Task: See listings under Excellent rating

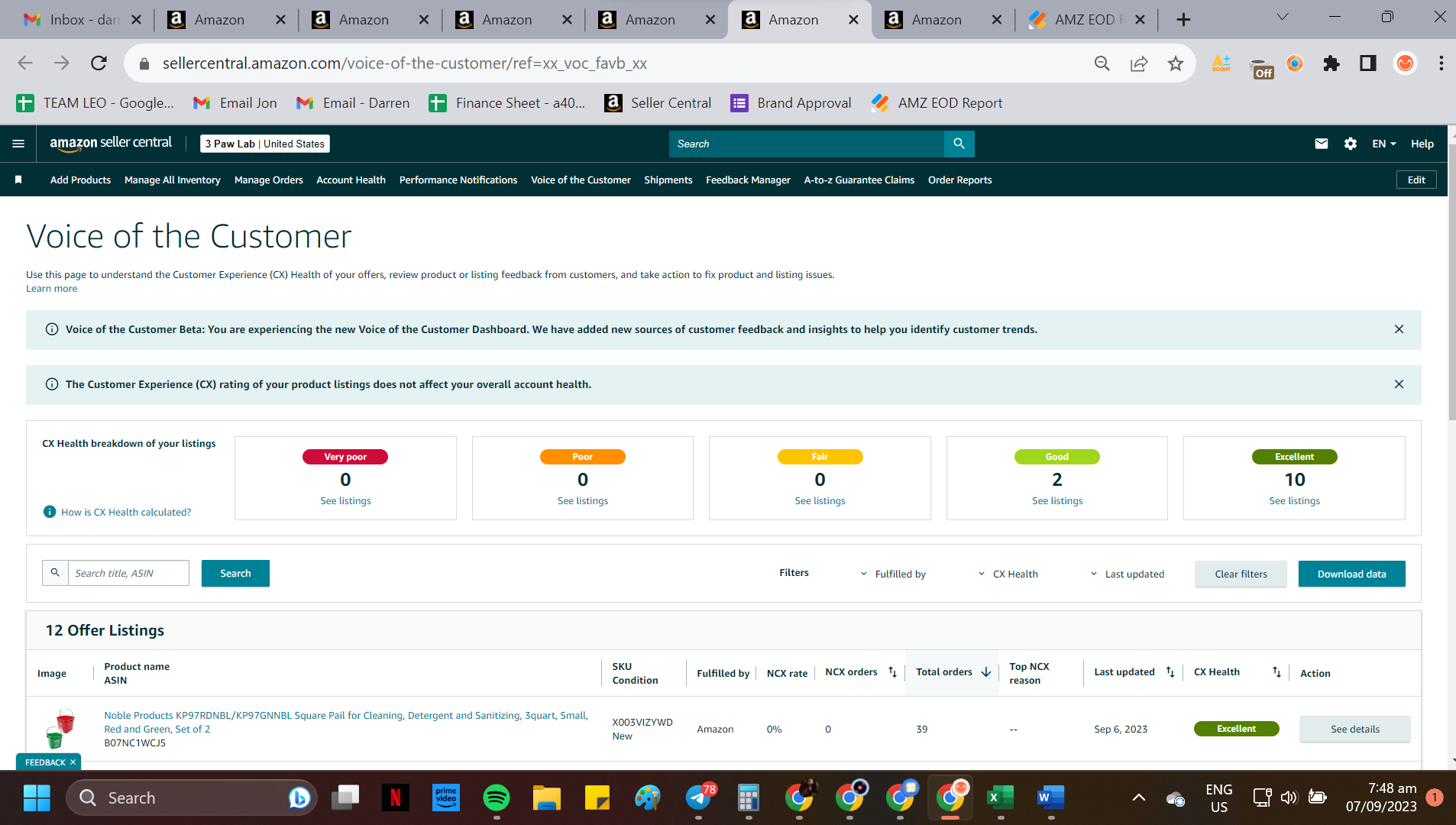Action: click(x=1294, y=501)
